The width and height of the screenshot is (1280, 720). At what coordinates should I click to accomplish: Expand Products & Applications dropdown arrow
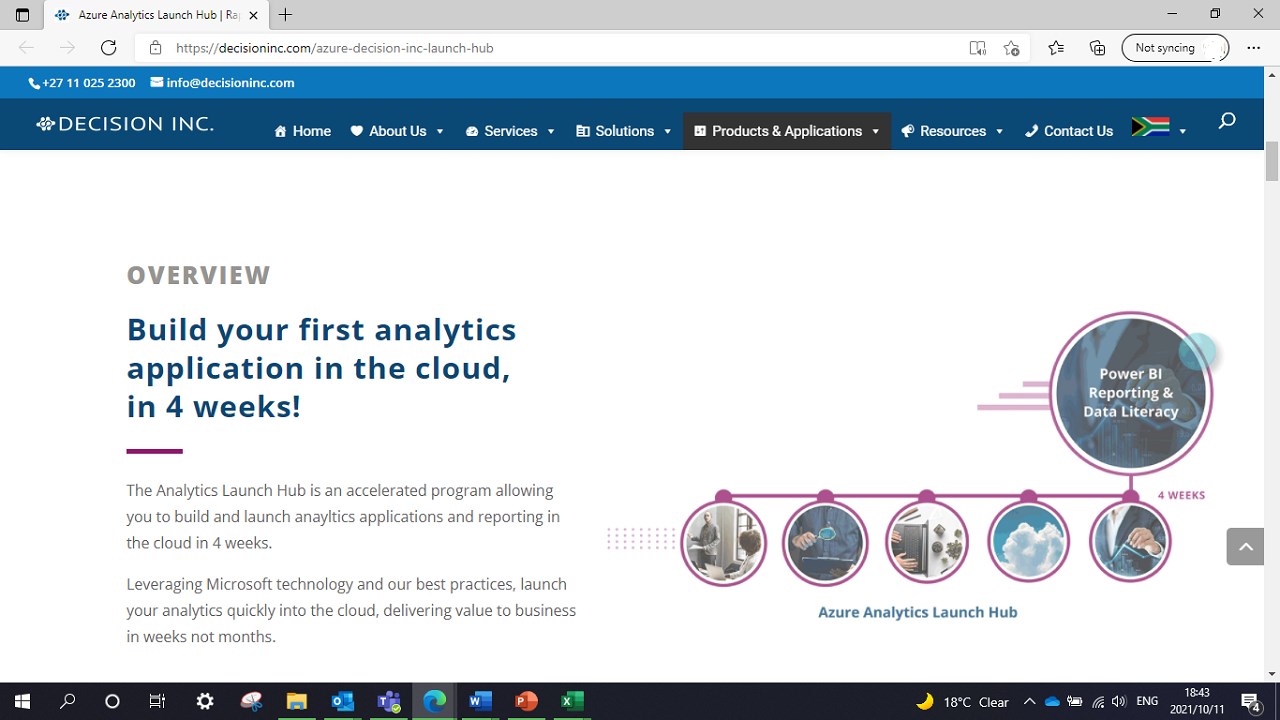click(x=875, y=132)
